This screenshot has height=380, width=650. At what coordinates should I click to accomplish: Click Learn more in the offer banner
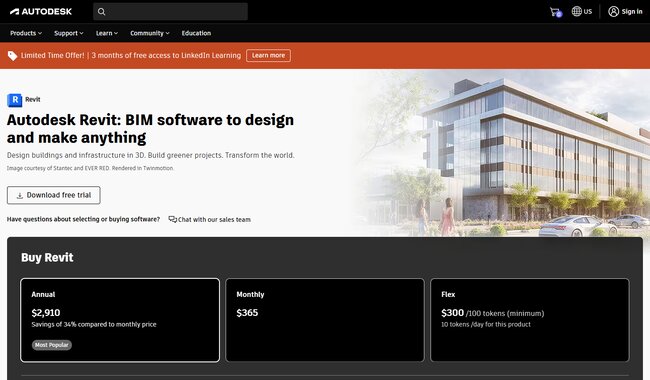[268, 56]
